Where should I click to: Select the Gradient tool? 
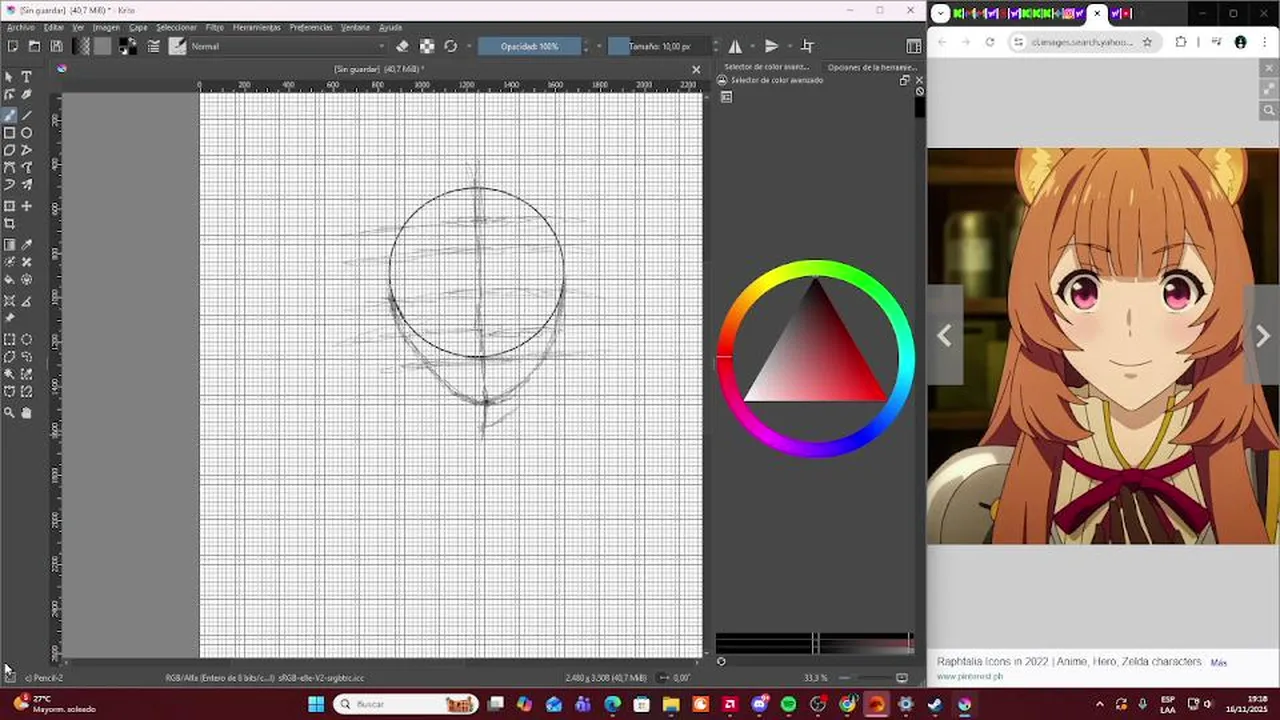tap(9, 245)
